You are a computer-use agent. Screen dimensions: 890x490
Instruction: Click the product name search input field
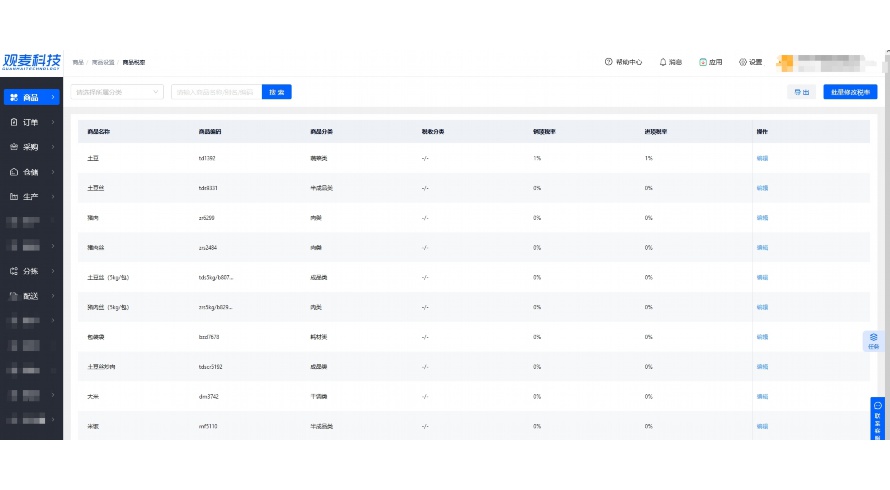(x=216, y=92)
